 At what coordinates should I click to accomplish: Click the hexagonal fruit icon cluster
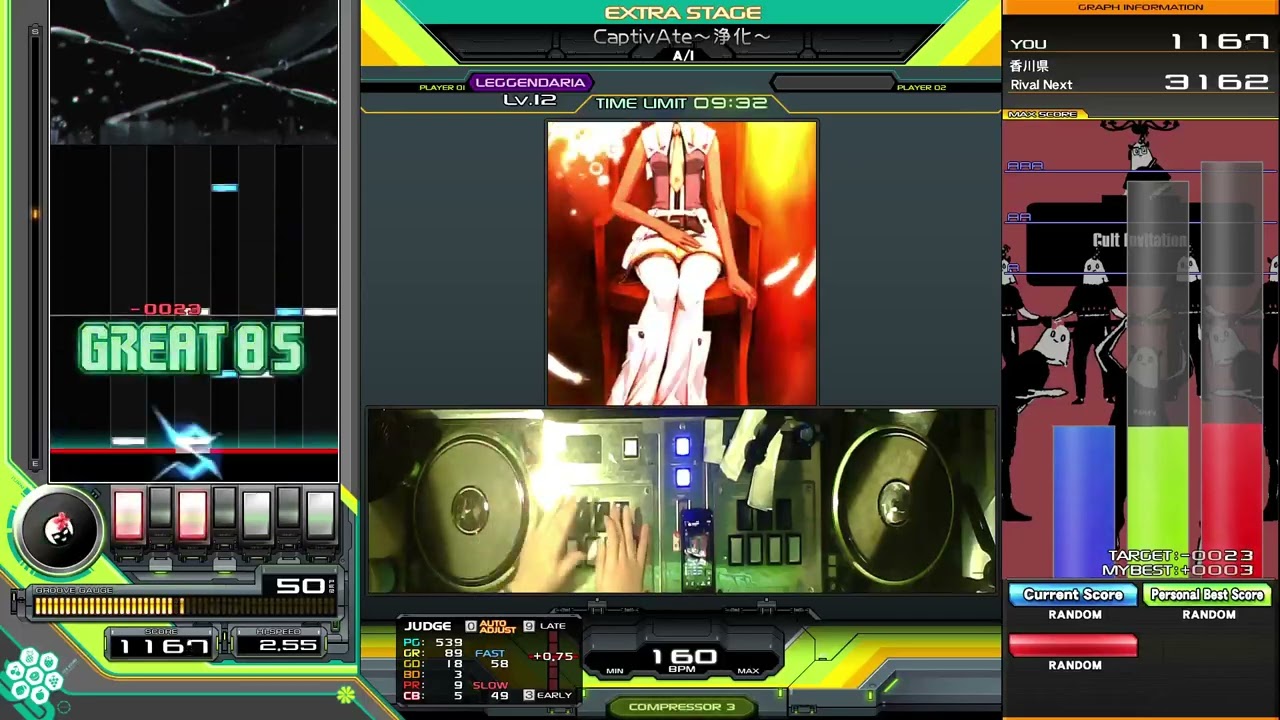[35, 678]
